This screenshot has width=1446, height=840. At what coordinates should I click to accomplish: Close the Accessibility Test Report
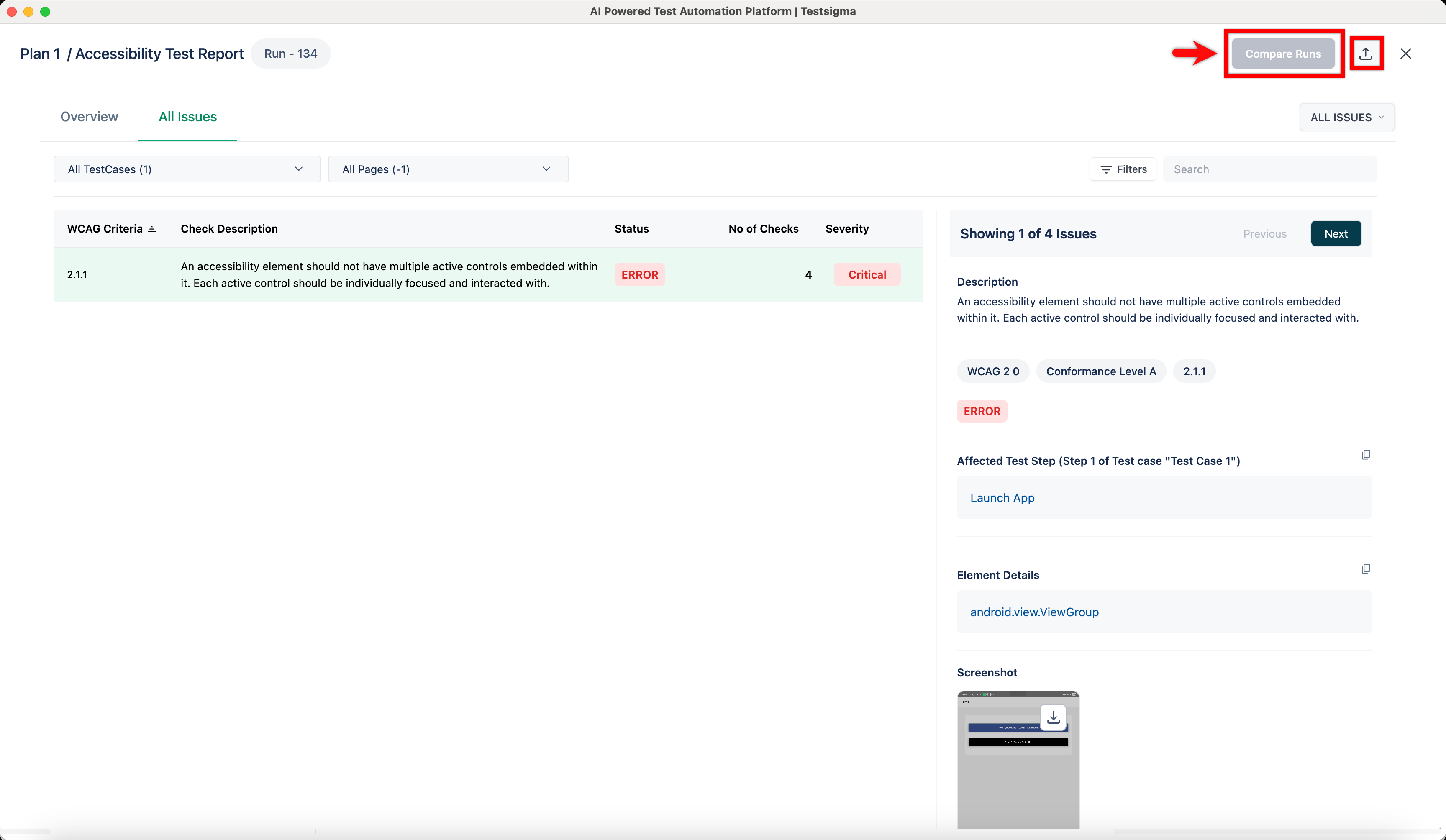tap(1405, 54)
